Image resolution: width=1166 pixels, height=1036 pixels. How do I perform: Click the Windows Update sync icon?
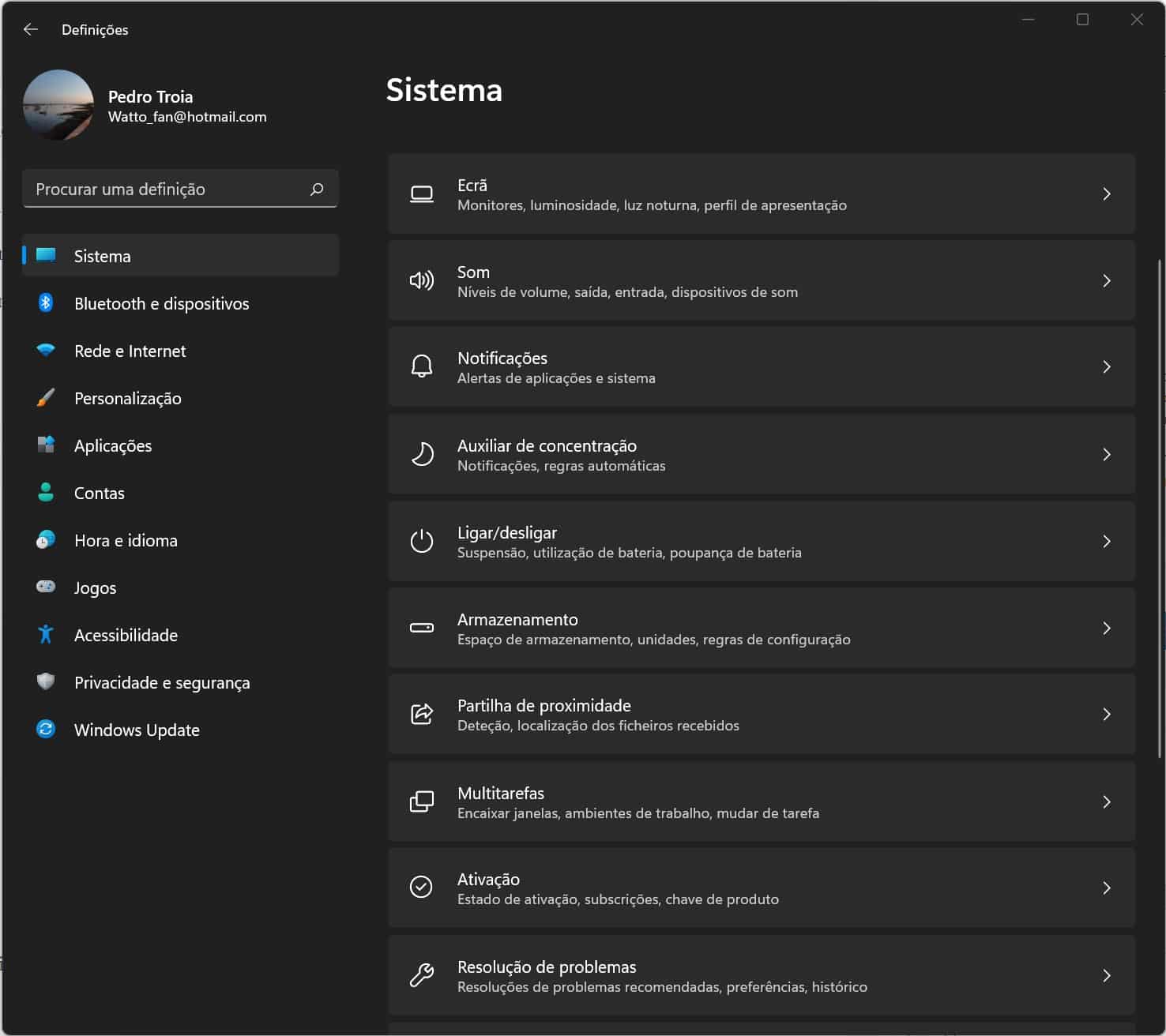point(46,729)
